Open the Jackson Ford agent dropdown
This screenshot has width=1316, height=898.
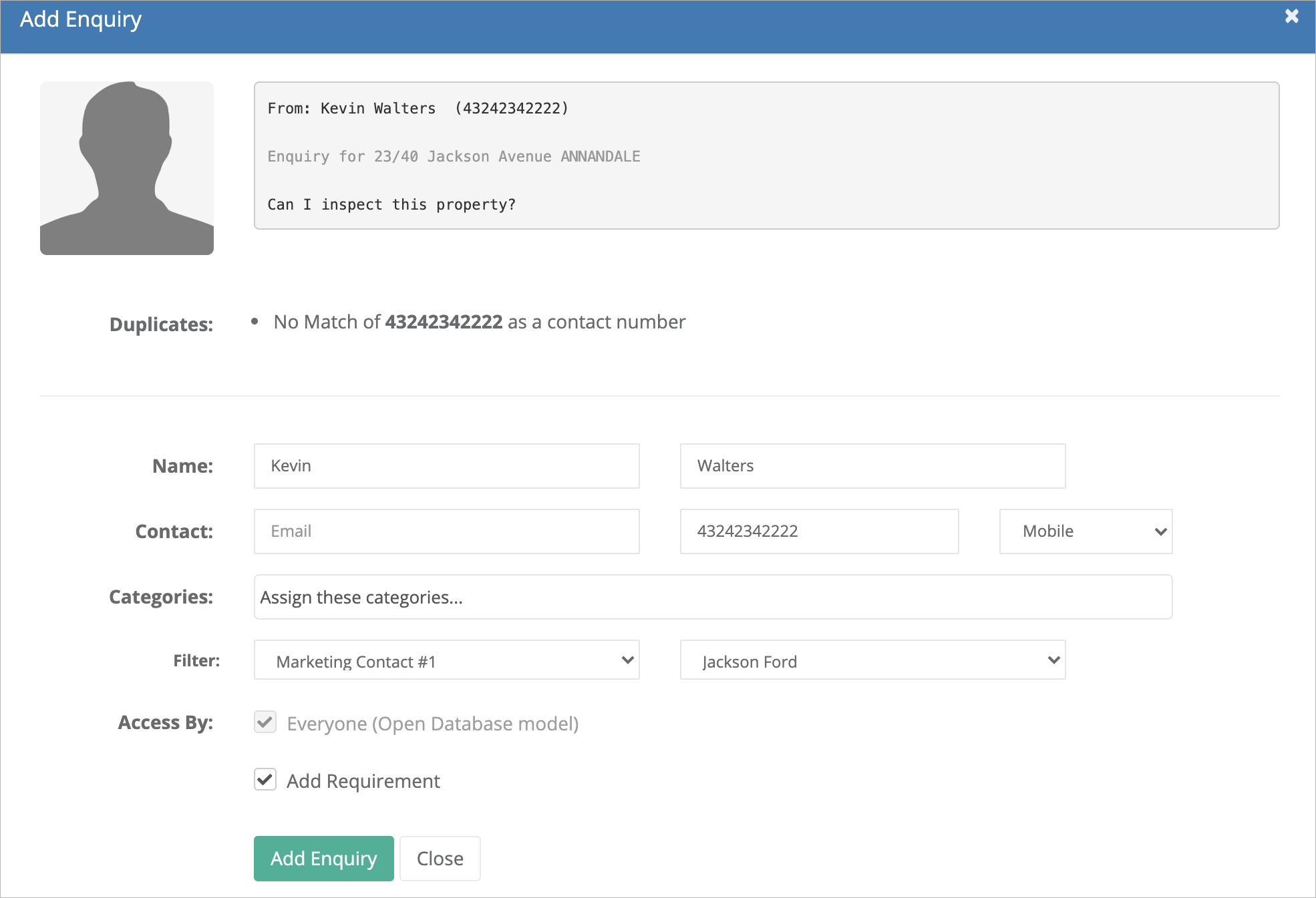click(872, 660)
